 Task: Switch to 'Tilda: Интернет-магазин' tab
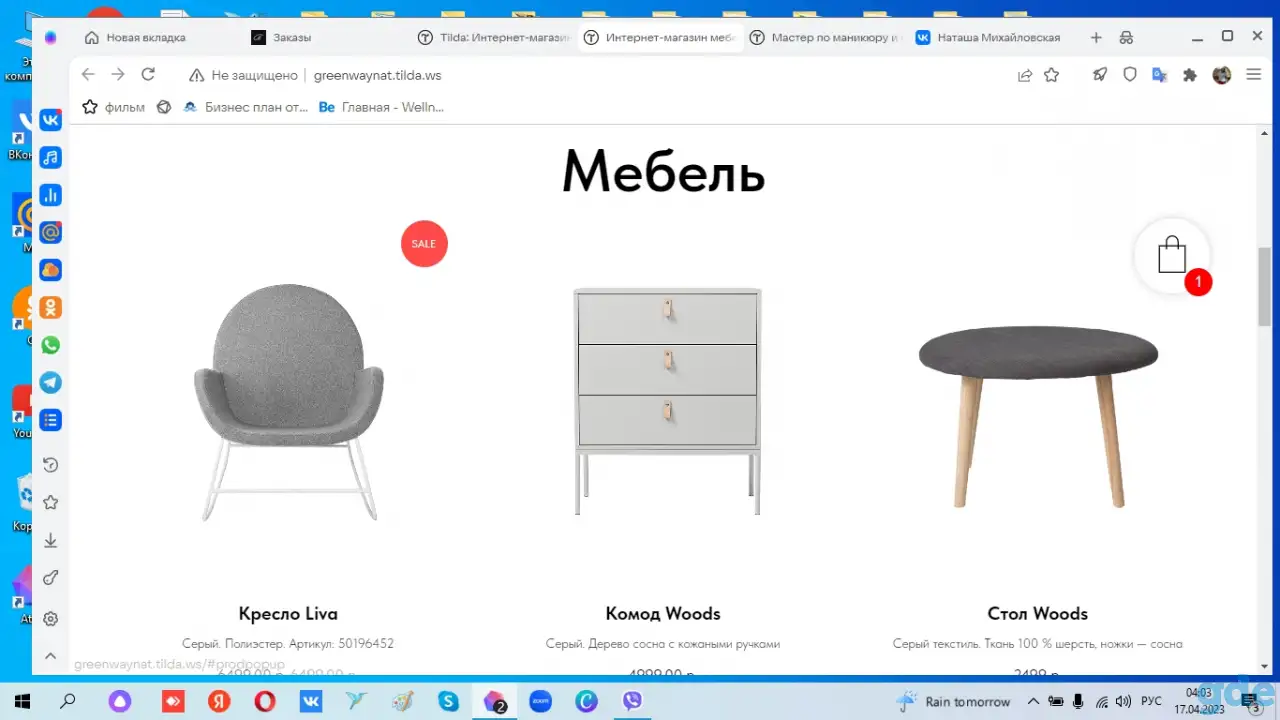494,38
